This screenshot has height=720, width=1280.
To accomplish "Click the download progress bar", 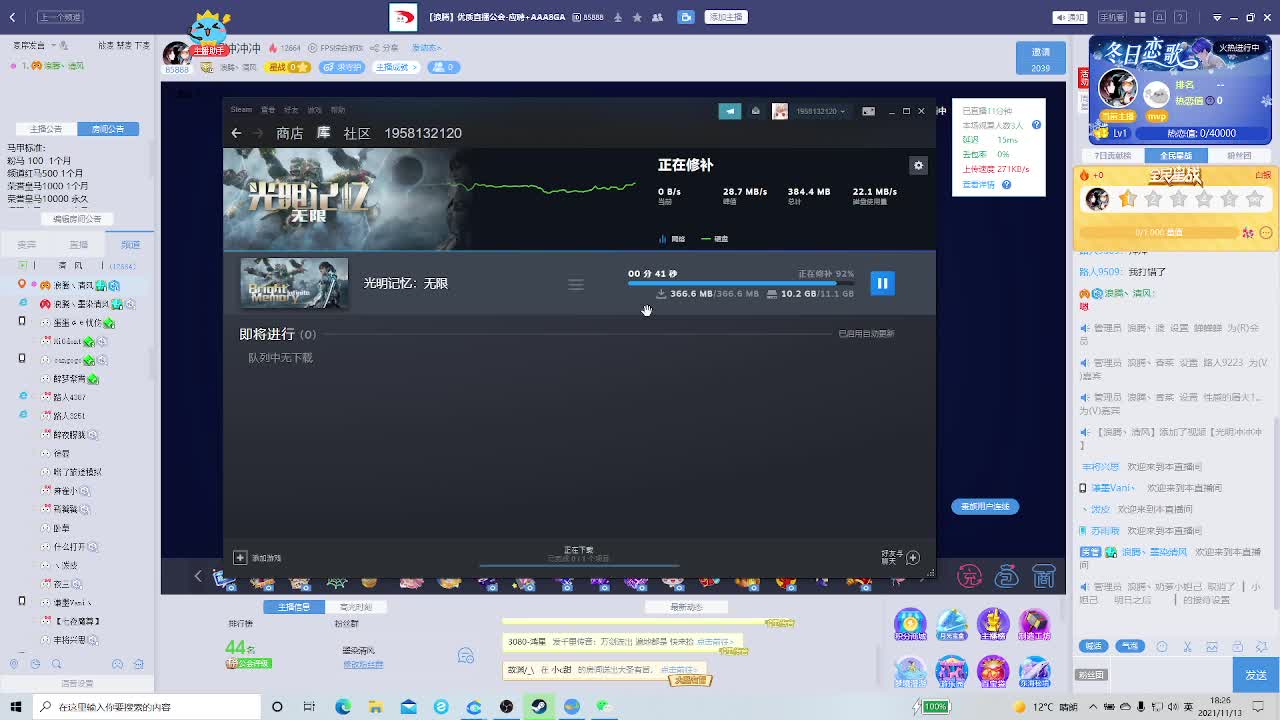I will (x=741, y=284).
